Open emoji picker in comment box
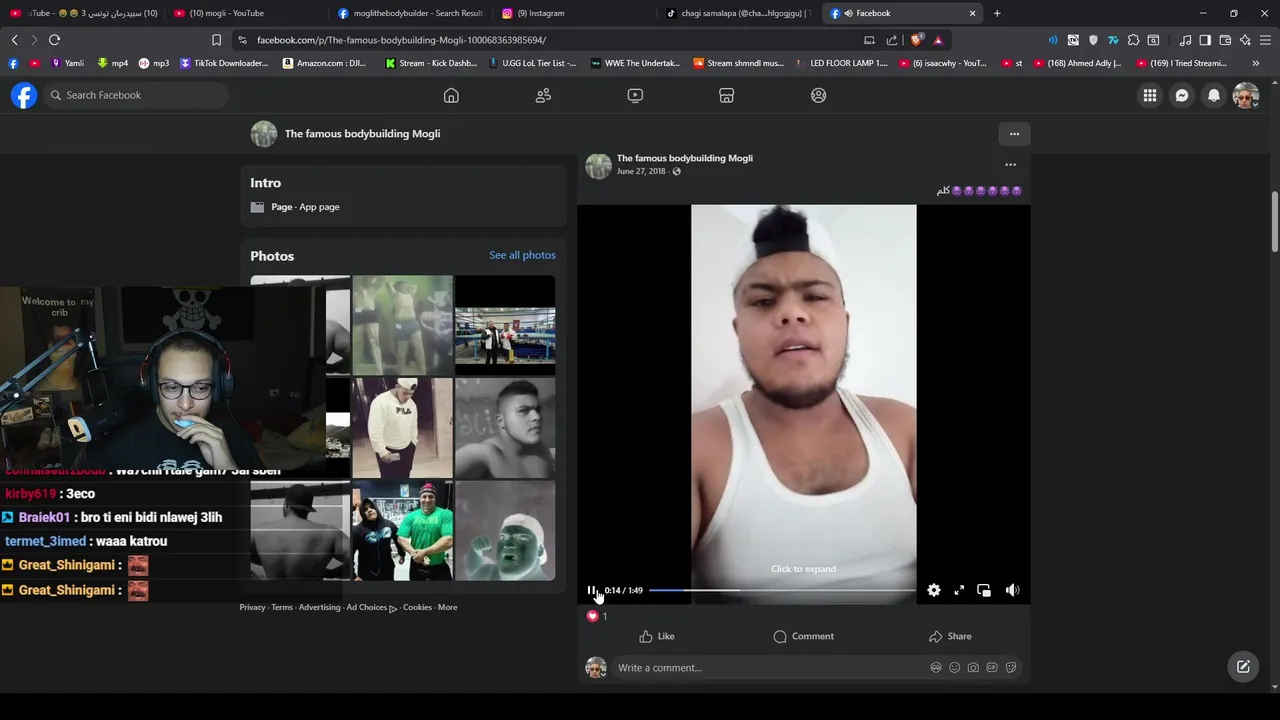The image size is (1280, 720). tap(955, 668)
